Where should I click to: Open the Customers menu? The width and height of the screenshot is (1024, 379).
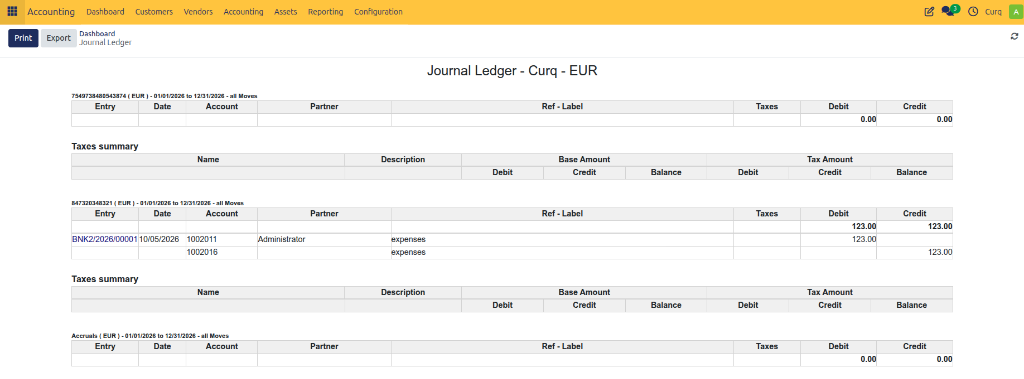point(154,12)
